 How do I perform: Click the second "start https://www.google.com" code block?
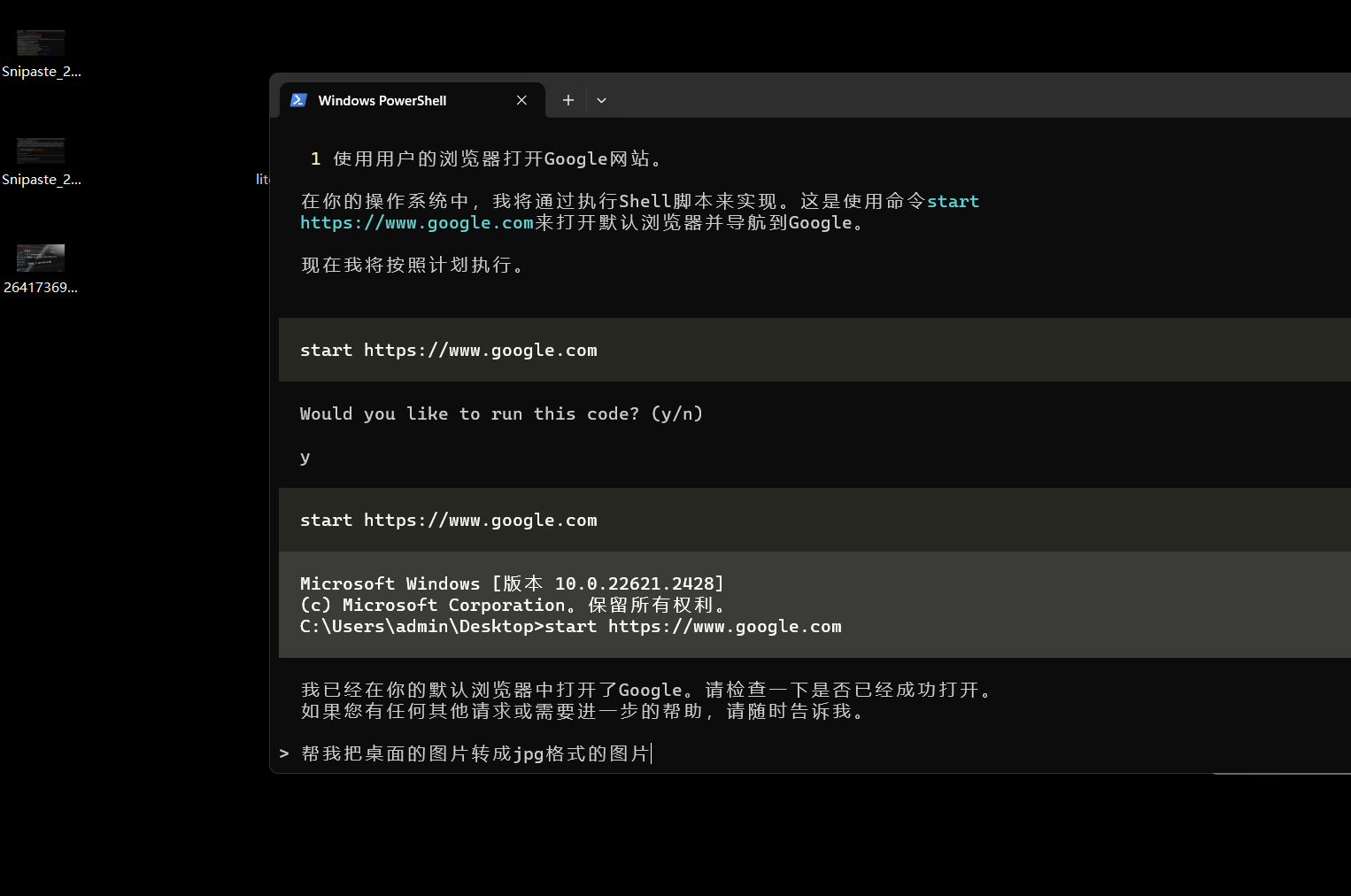pos(814,520)
